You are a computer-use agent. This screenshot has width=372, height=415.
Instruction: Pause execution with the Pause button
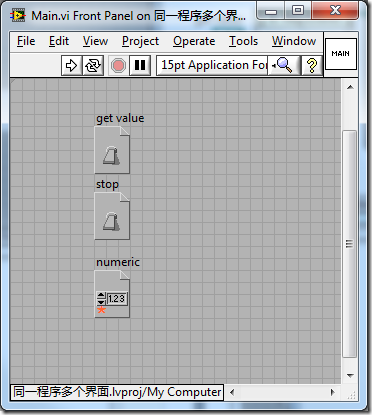[140, 65]
